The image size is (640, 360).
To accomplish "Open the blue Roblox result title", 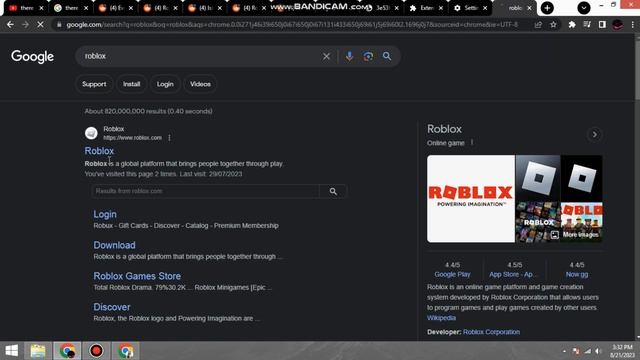I will (99, 151).
